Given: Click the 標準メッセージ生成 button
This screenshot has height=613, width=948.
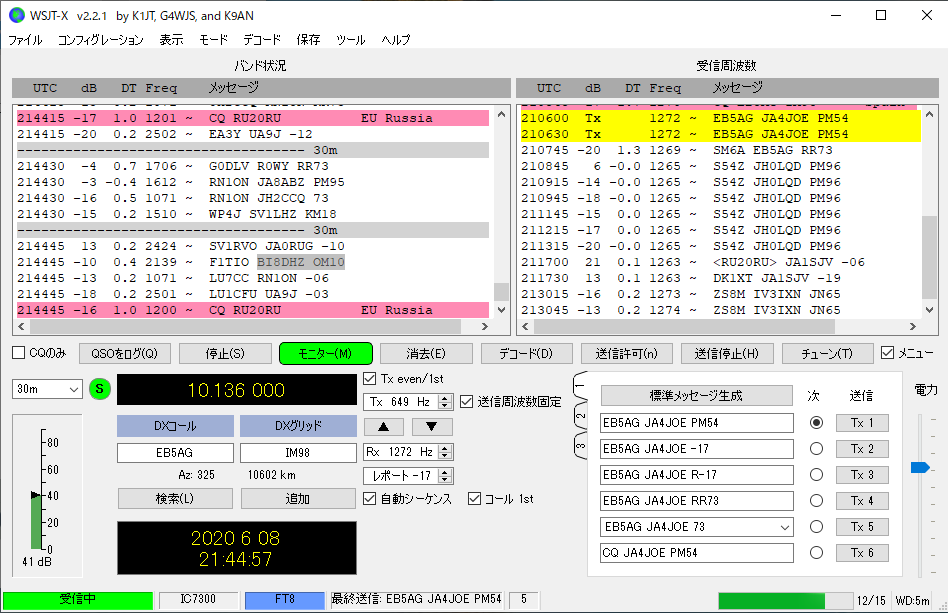Looking at the screenshot, I should pos(696,396).
